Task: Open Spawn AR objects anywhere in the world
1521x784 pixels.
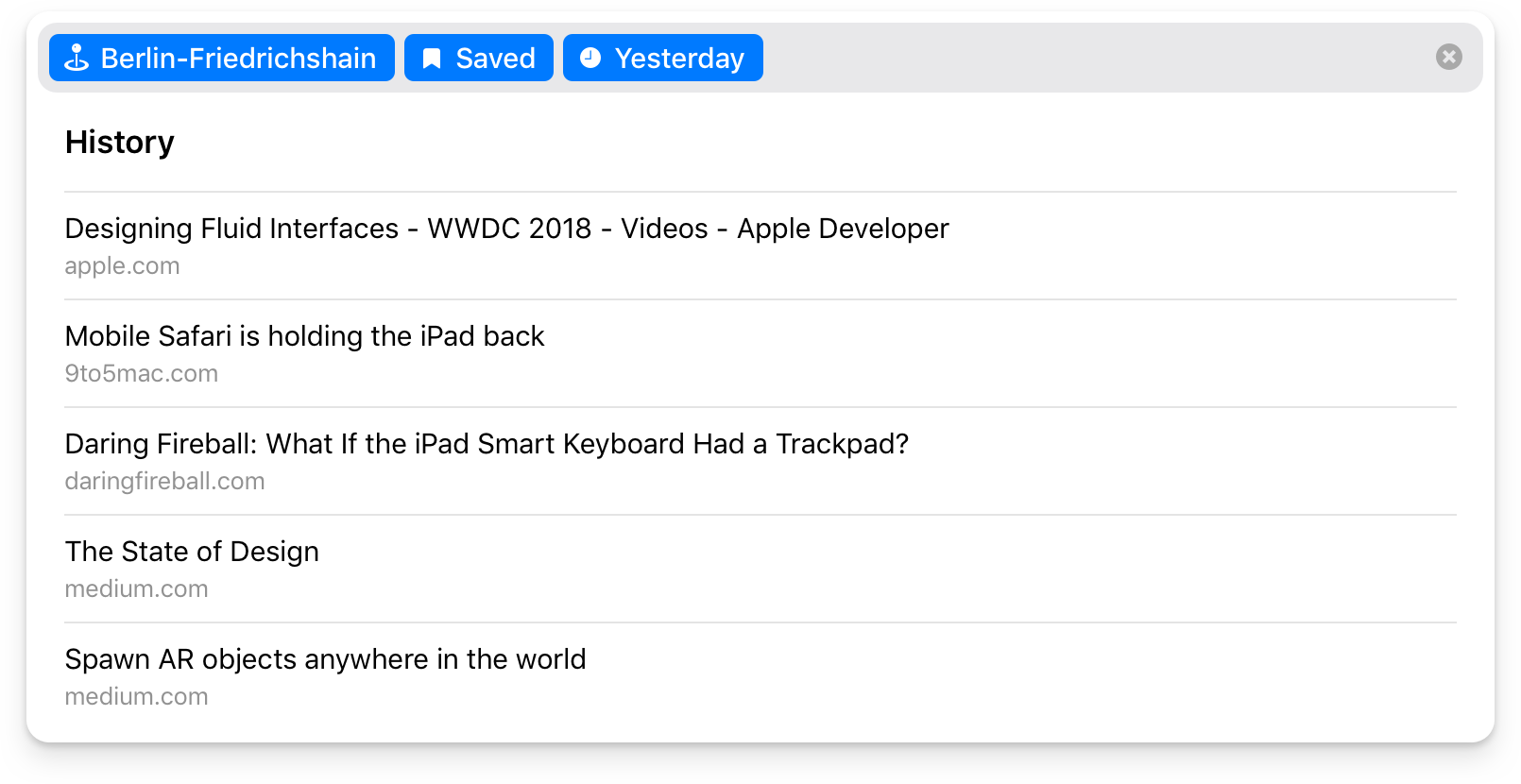Action: (325, 659)
